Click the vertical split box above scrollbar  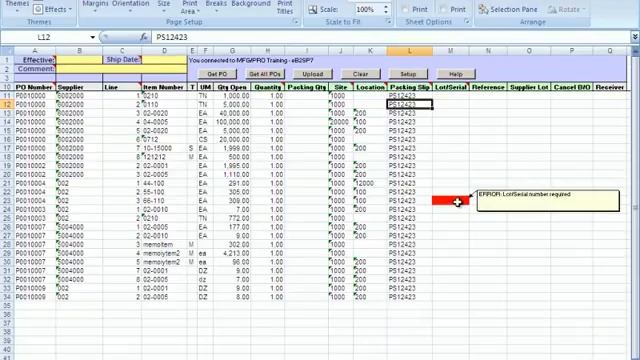(x=636, y=46)
